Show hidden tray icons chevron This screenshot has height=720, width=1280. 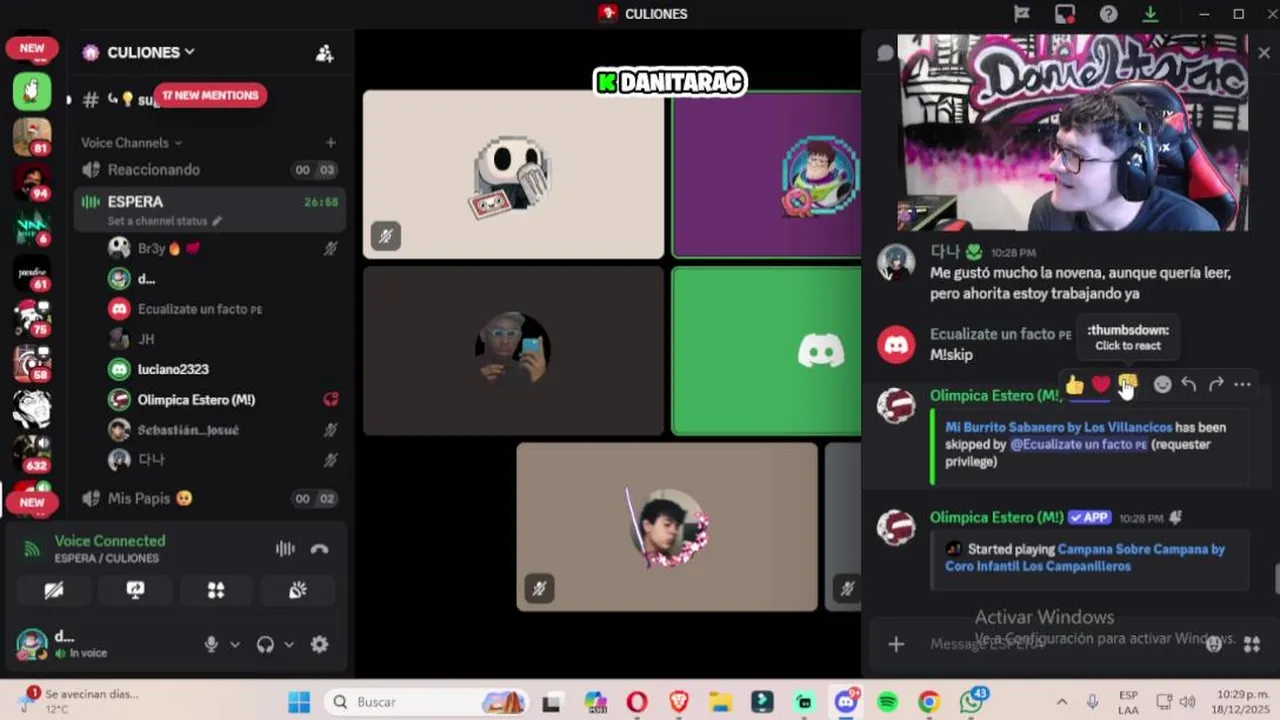(1062, 702)
